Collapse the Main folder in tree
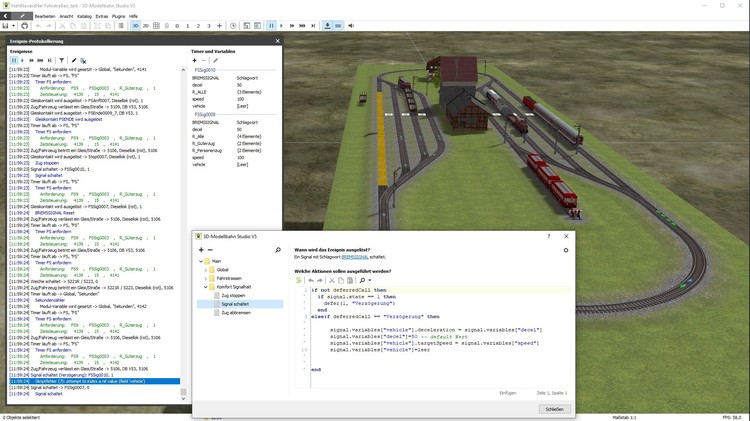The height and width of the screenshot is (421, 750). (x=199, y=260)
